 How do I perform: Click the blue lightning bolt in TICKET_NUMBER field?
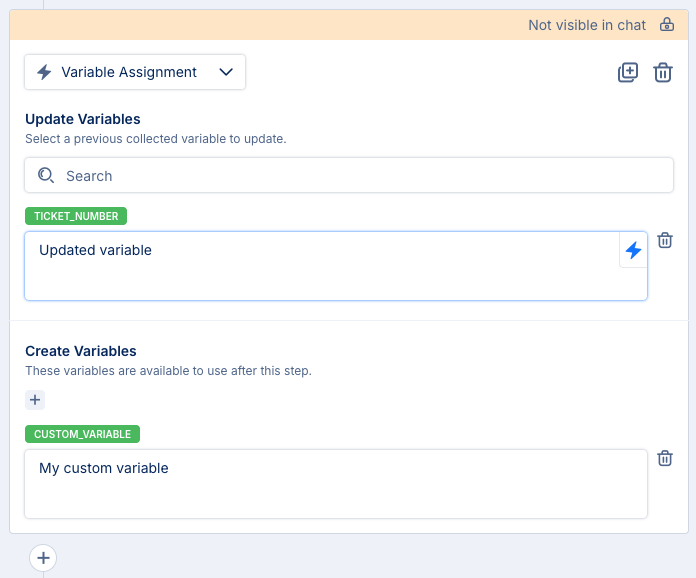click(x=633, y=251)
